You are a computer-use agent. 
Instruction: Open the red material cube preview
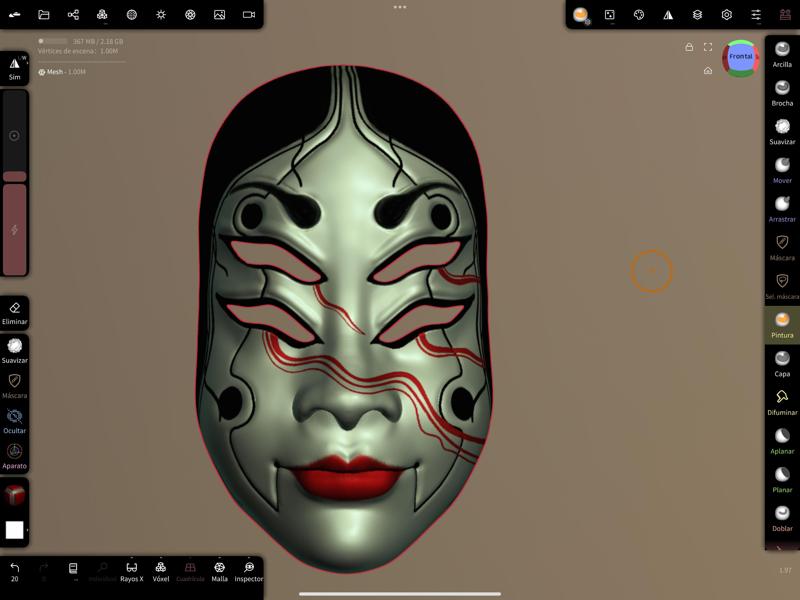(14, 495)
